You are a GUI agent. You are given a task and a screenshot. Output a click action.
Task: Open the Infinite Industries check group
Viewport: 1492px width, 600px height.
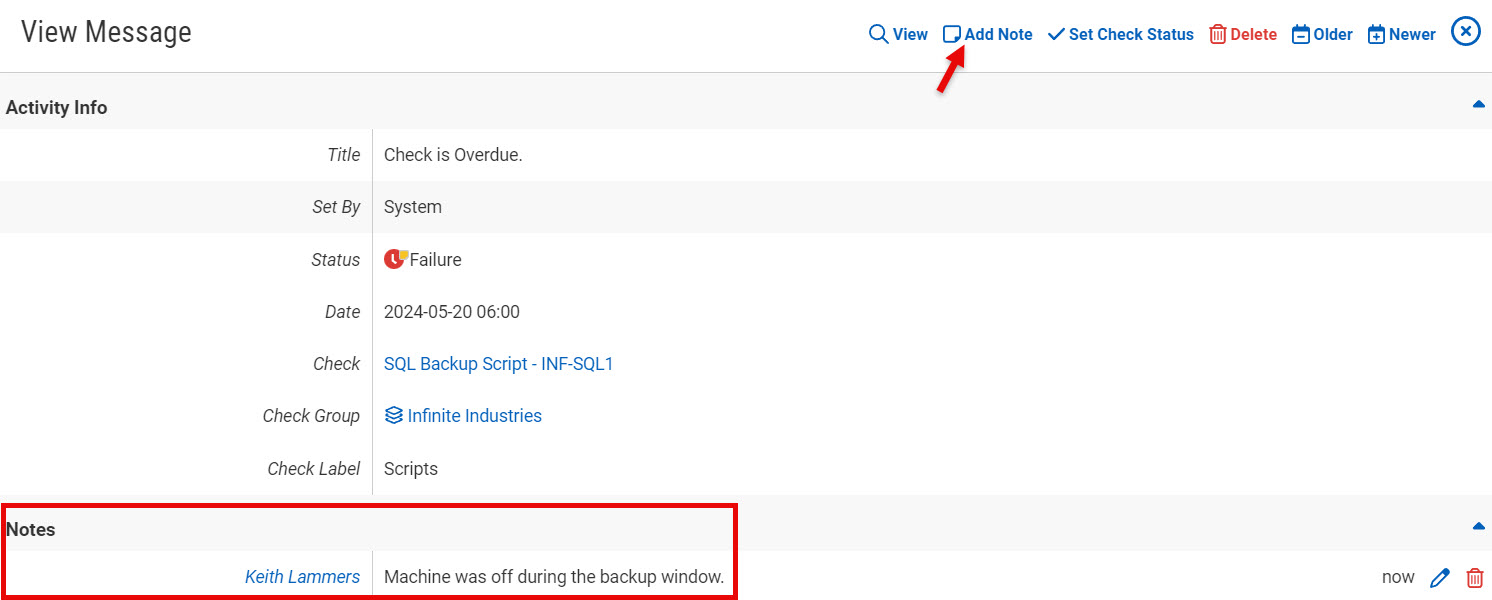tap(474, 416)
